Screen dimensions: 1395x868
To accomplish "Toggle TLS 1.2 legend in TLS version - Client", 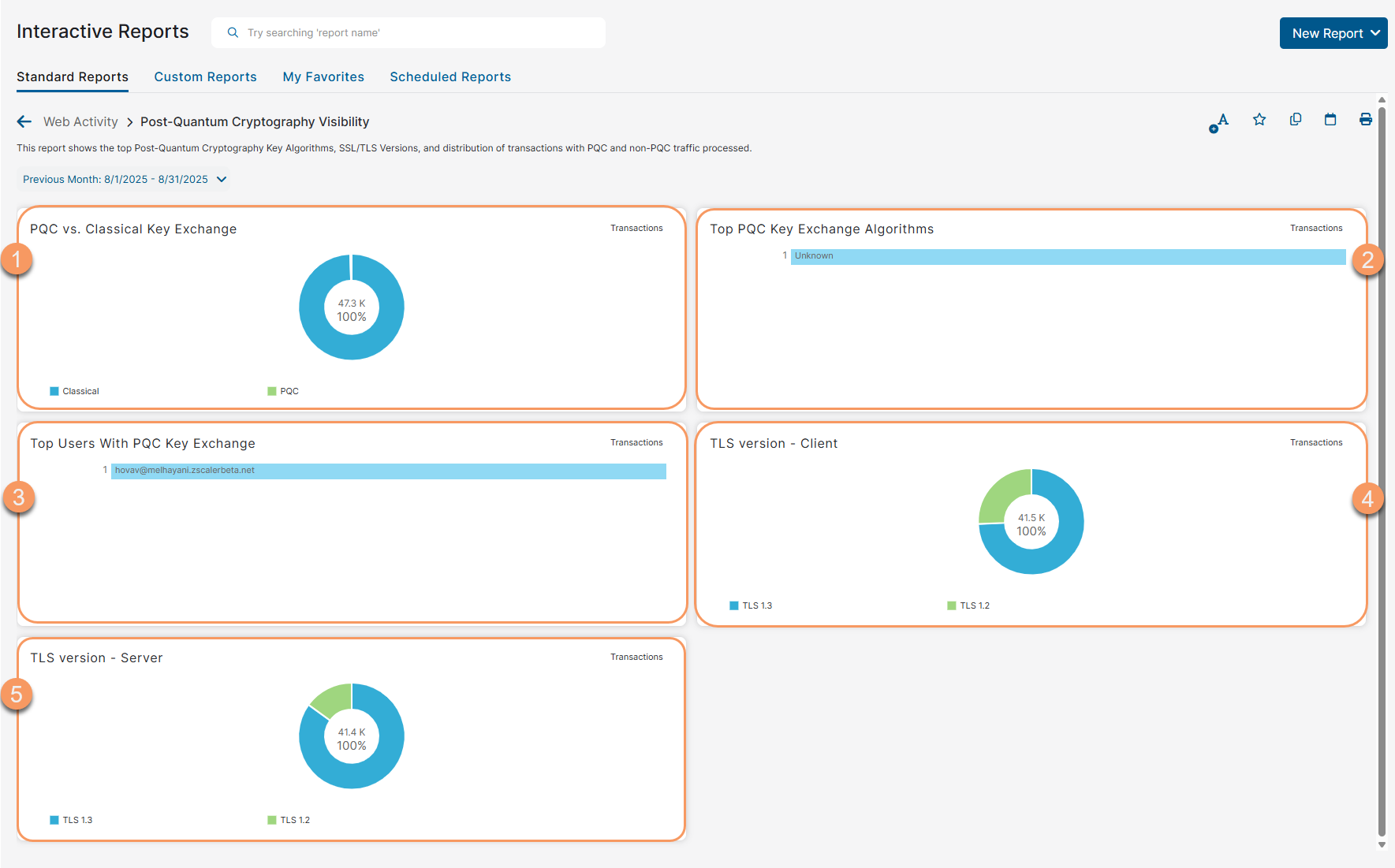I will (968, 605).
